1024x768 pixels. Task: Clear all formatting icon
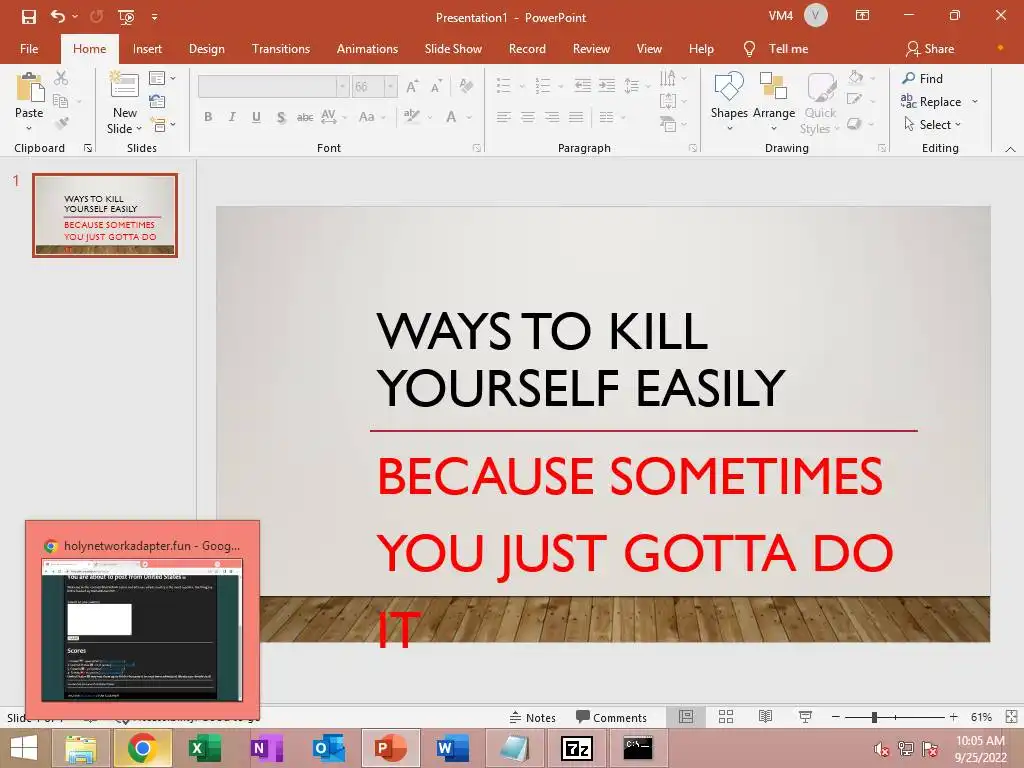point(466,86)
